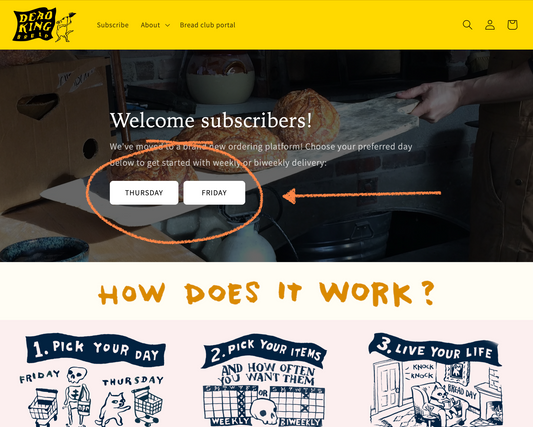Screen dimensions: 533x427
Task: Choose the FRIDAY delivery button
Action: click(x=214, y=193)
